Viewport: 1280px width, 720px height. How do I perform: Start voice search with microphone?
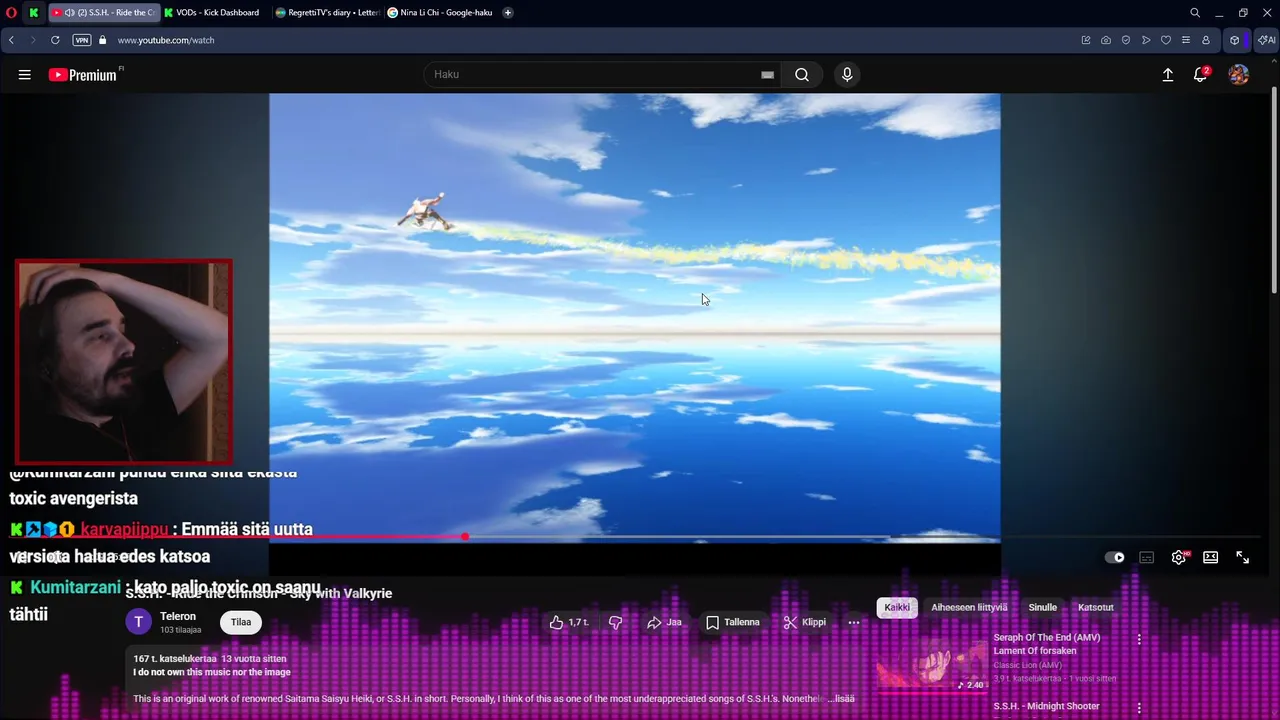coord(847,75)
